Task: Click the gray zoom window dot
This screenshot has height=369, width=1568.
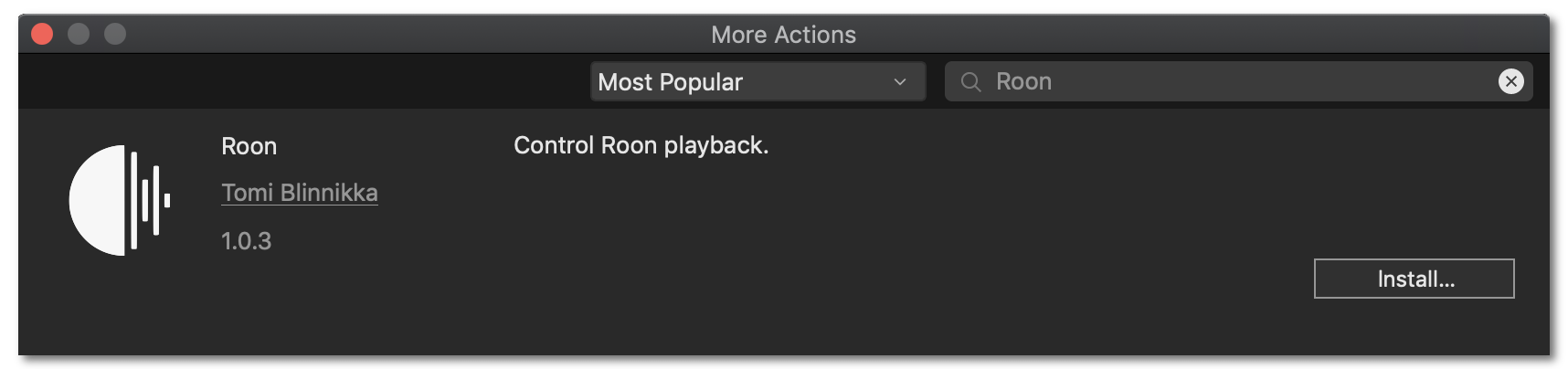Action: [115, 35]
